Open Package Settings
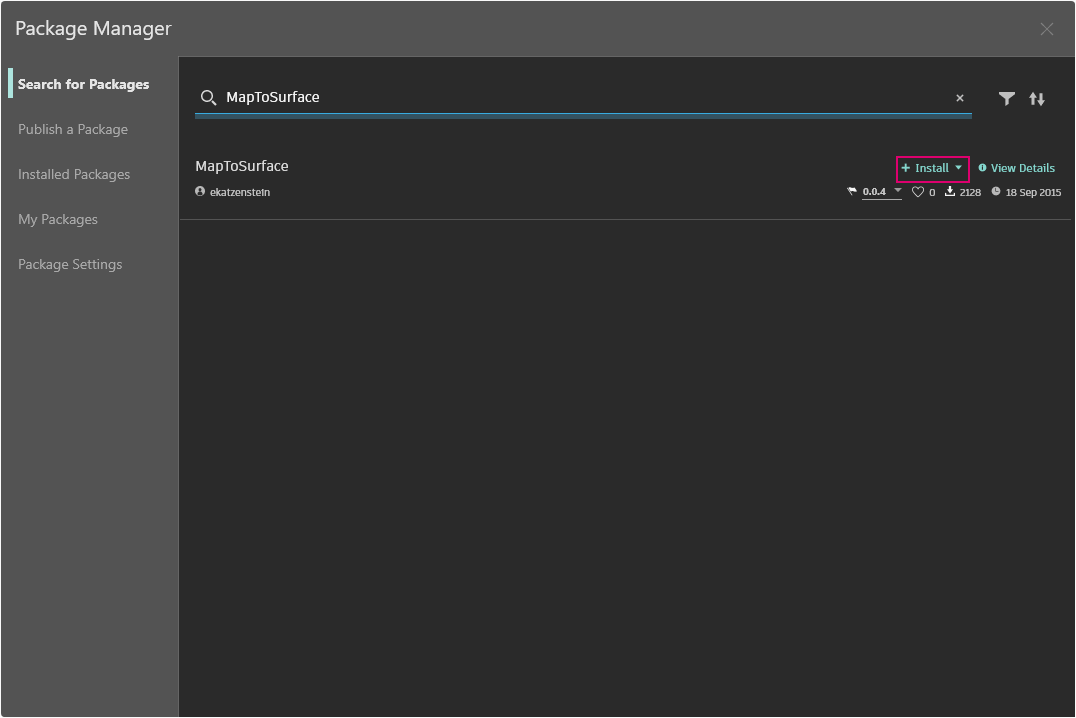Screen dimensions: 1076x718 70,264
